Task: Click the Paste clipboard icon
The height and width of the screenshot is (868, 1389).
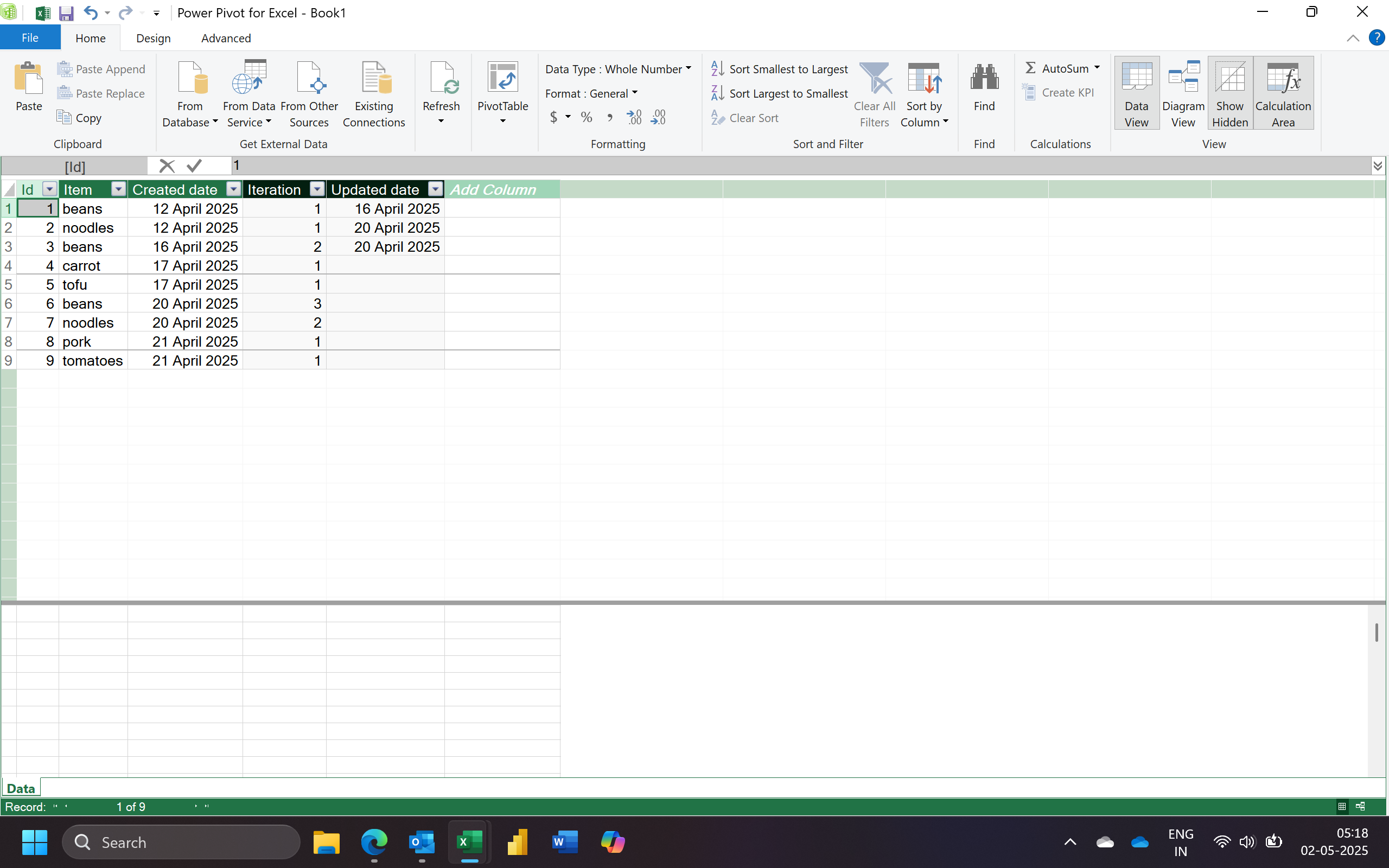Action: tap(29, 78)
